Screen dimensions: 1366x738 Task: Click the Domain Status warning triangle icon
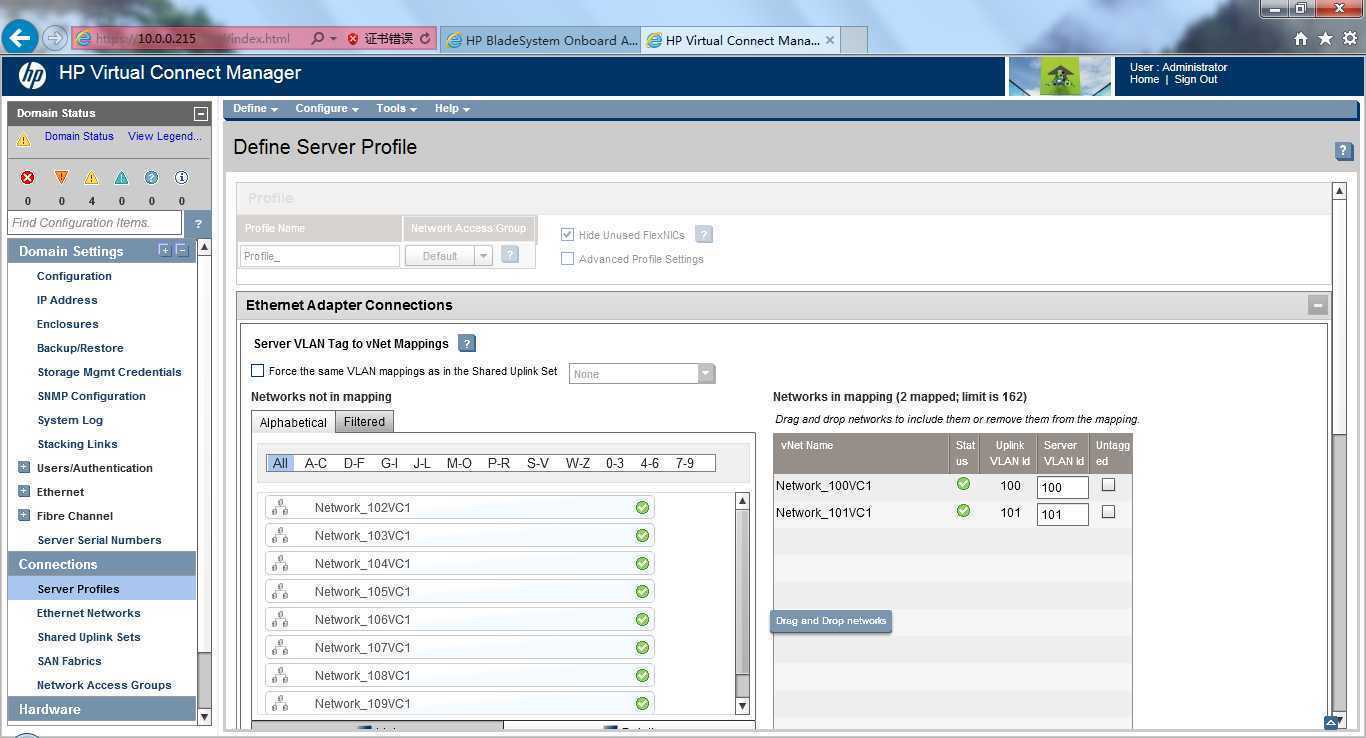tap(23, 140)
